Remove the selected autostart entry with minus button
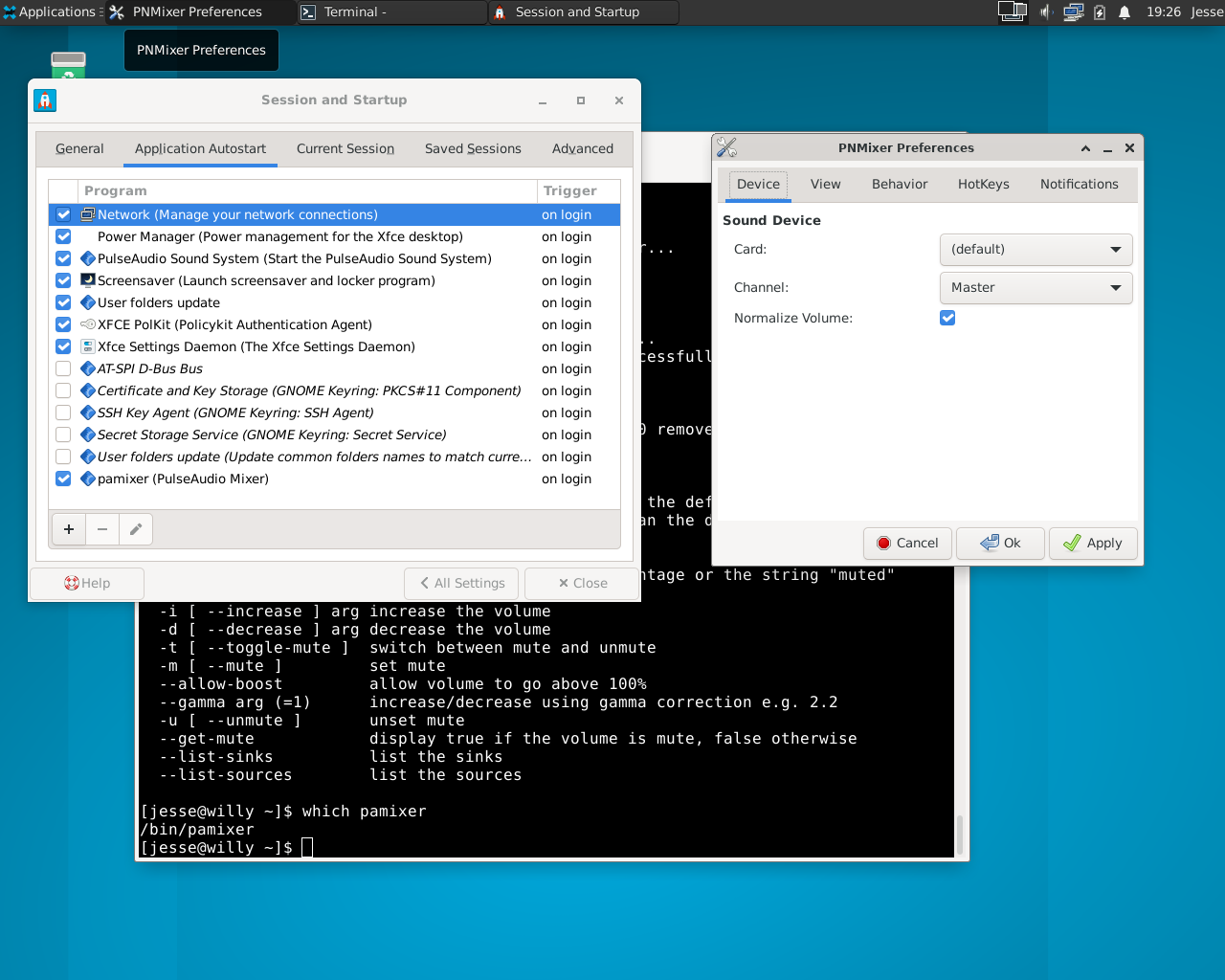The image size is (1225, 980). tap(102, 529)
